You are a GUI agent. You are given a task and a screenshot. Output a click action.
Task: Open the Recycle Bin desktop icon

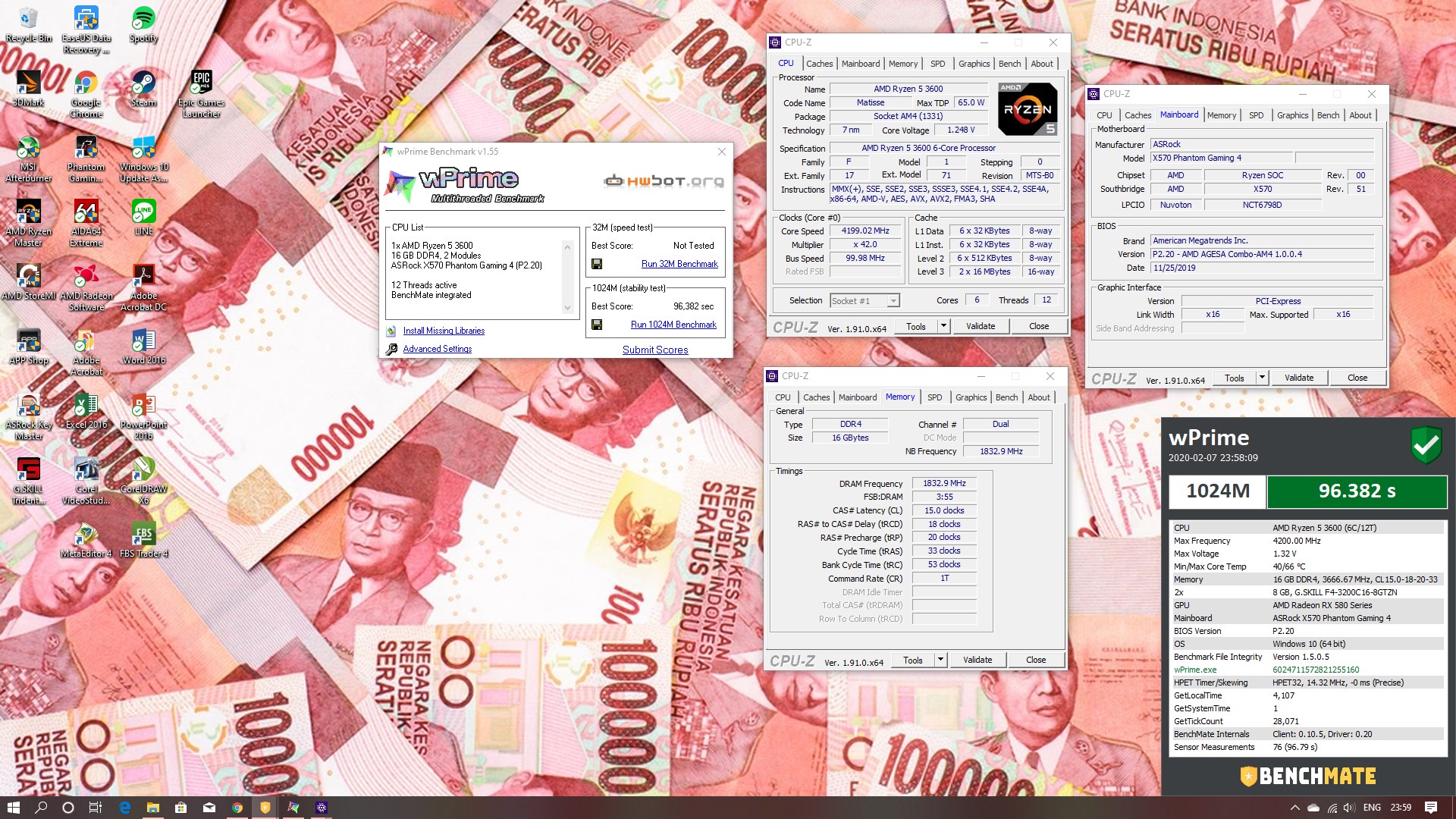click(x=29, y=25)
